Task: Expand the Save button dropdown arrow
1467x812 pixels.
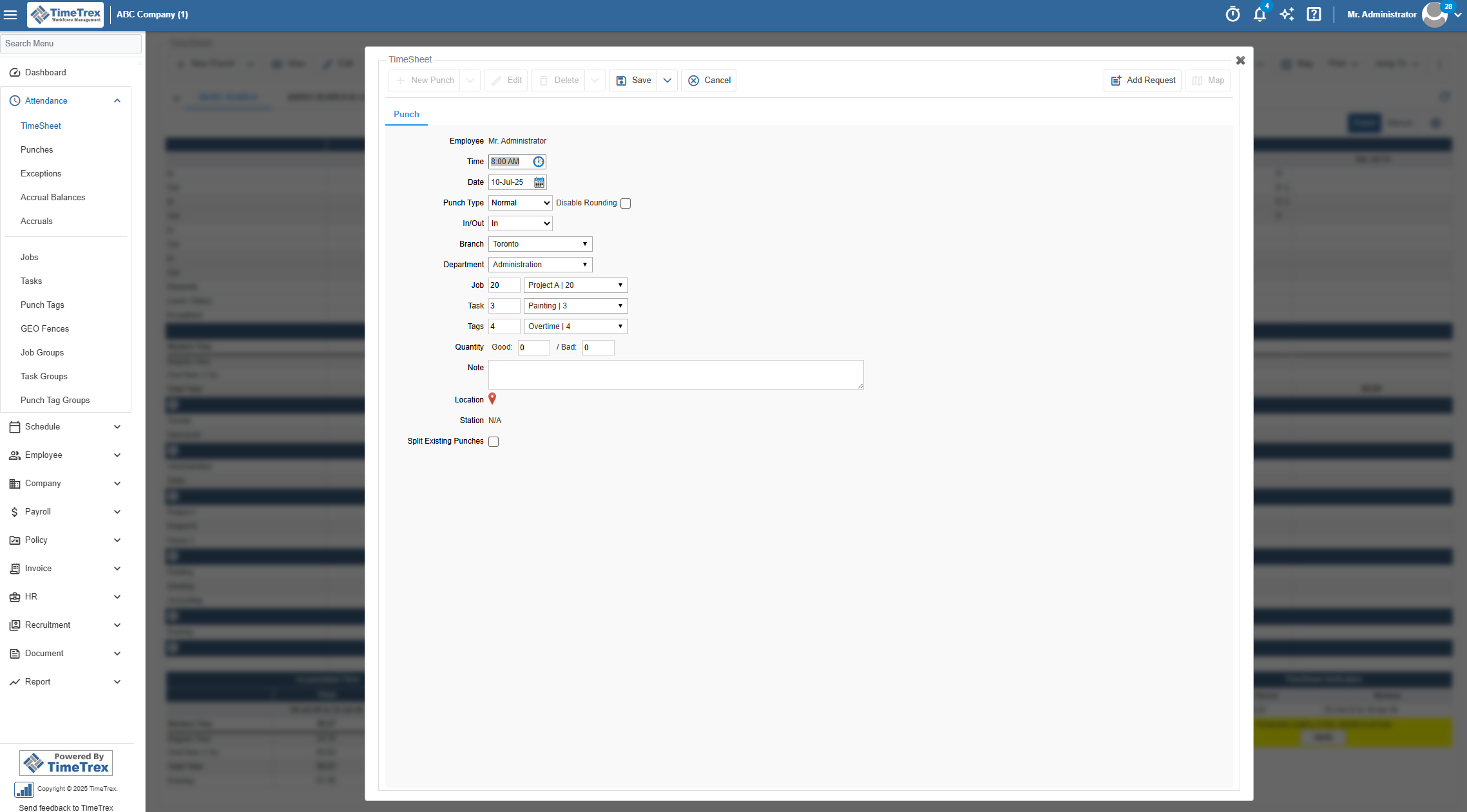Action: point(667,80)
